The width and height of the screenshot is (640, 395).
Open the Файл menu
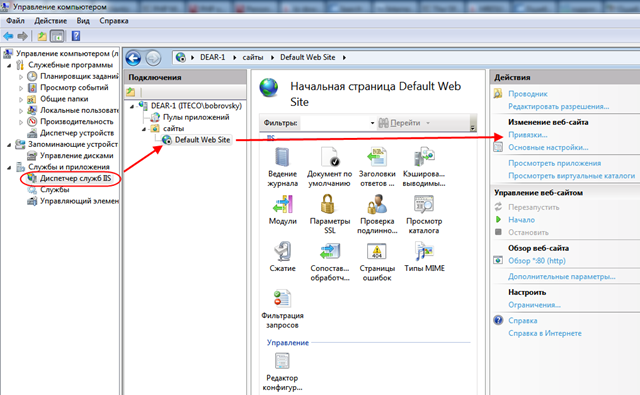point(15,21)
